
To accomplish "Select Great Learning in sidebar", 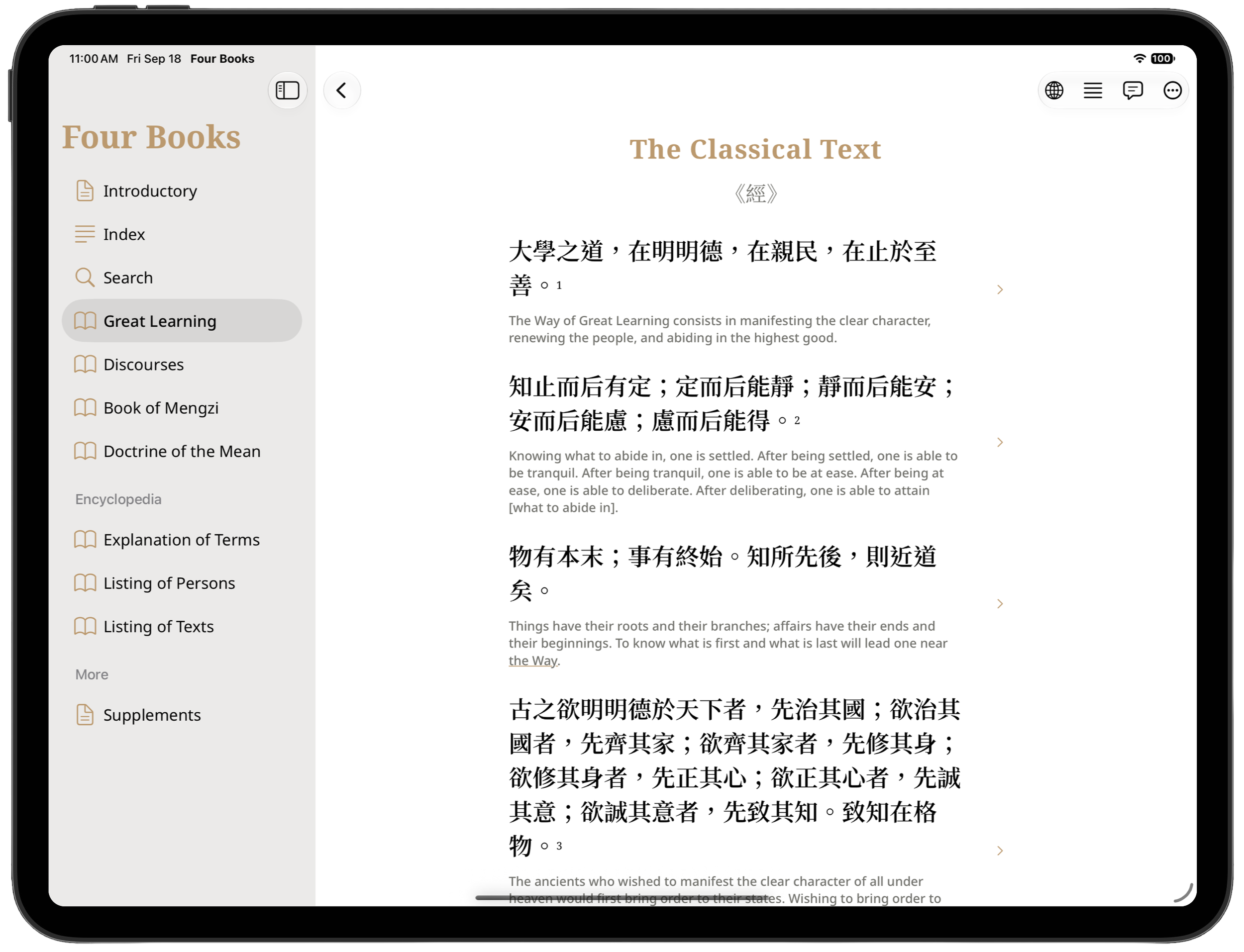I will 182,321.
